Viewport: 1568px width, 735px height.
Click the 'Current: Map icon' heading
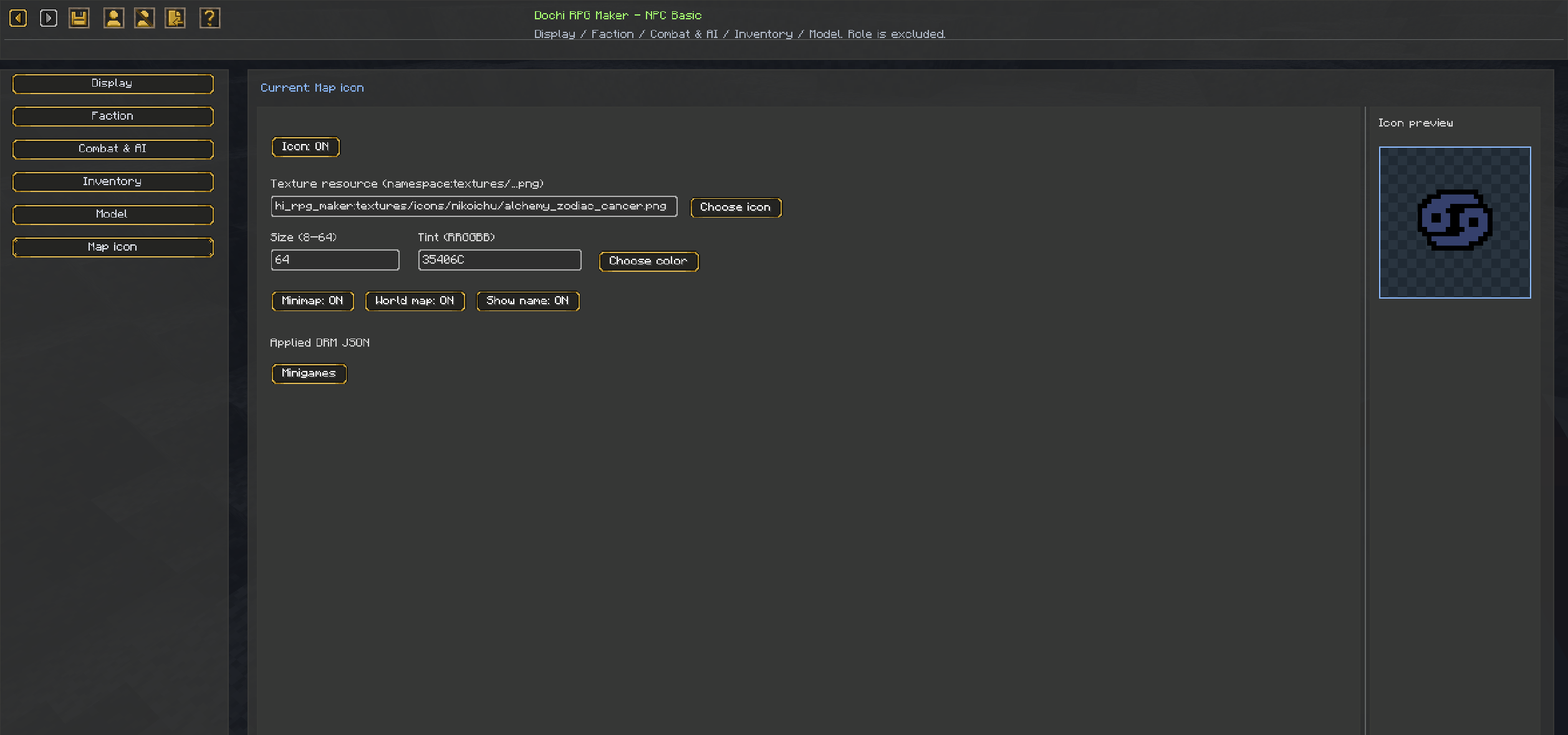tap(312, 88)
